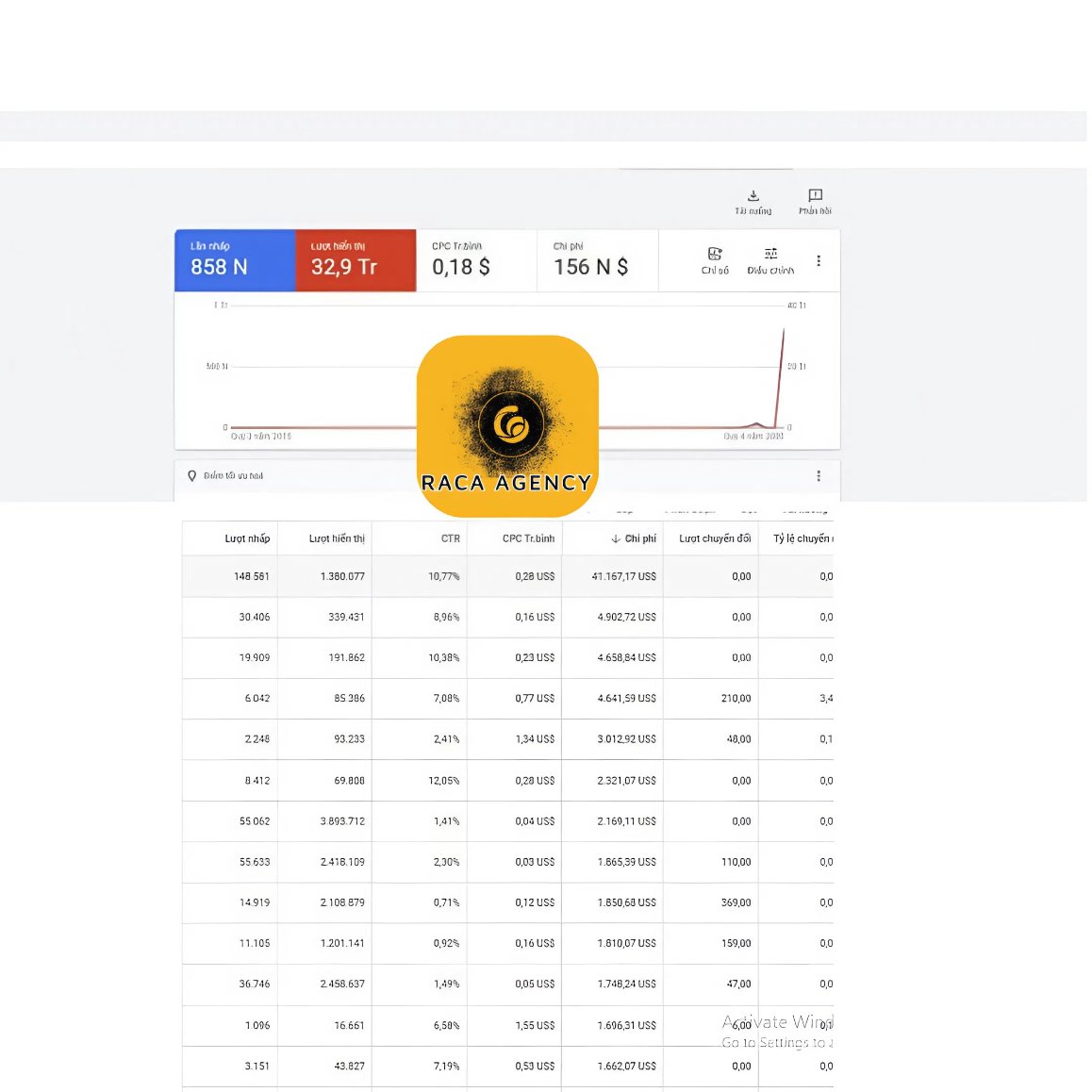Click the impressions cell 93.233
1092x1092 pixels.
349,739
